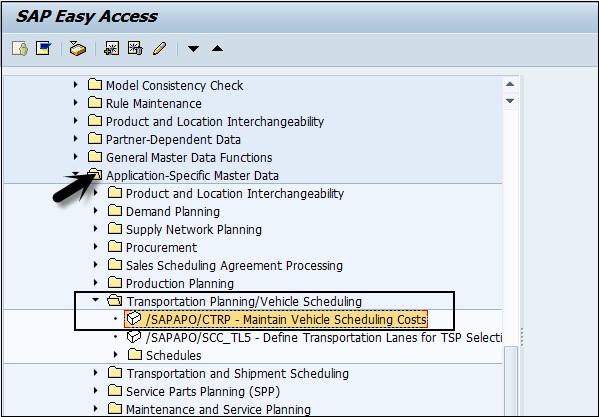
Task: Click the Change Favorites pencil icon
Action: click(159, 48)
